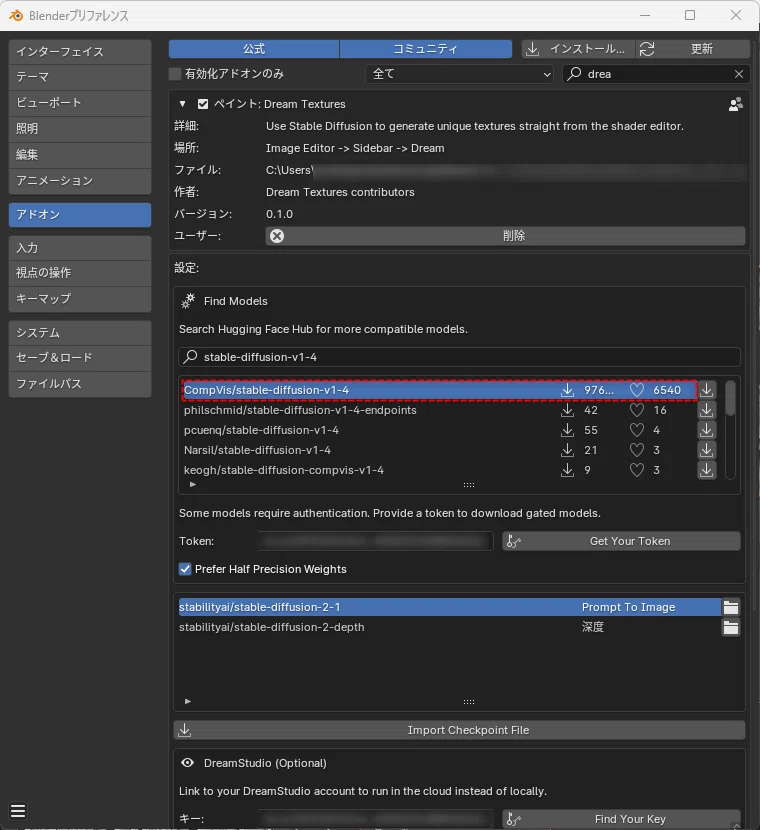Open the テーマ preferences section
This screenshot has height=830, width=760.
[80, 77]
